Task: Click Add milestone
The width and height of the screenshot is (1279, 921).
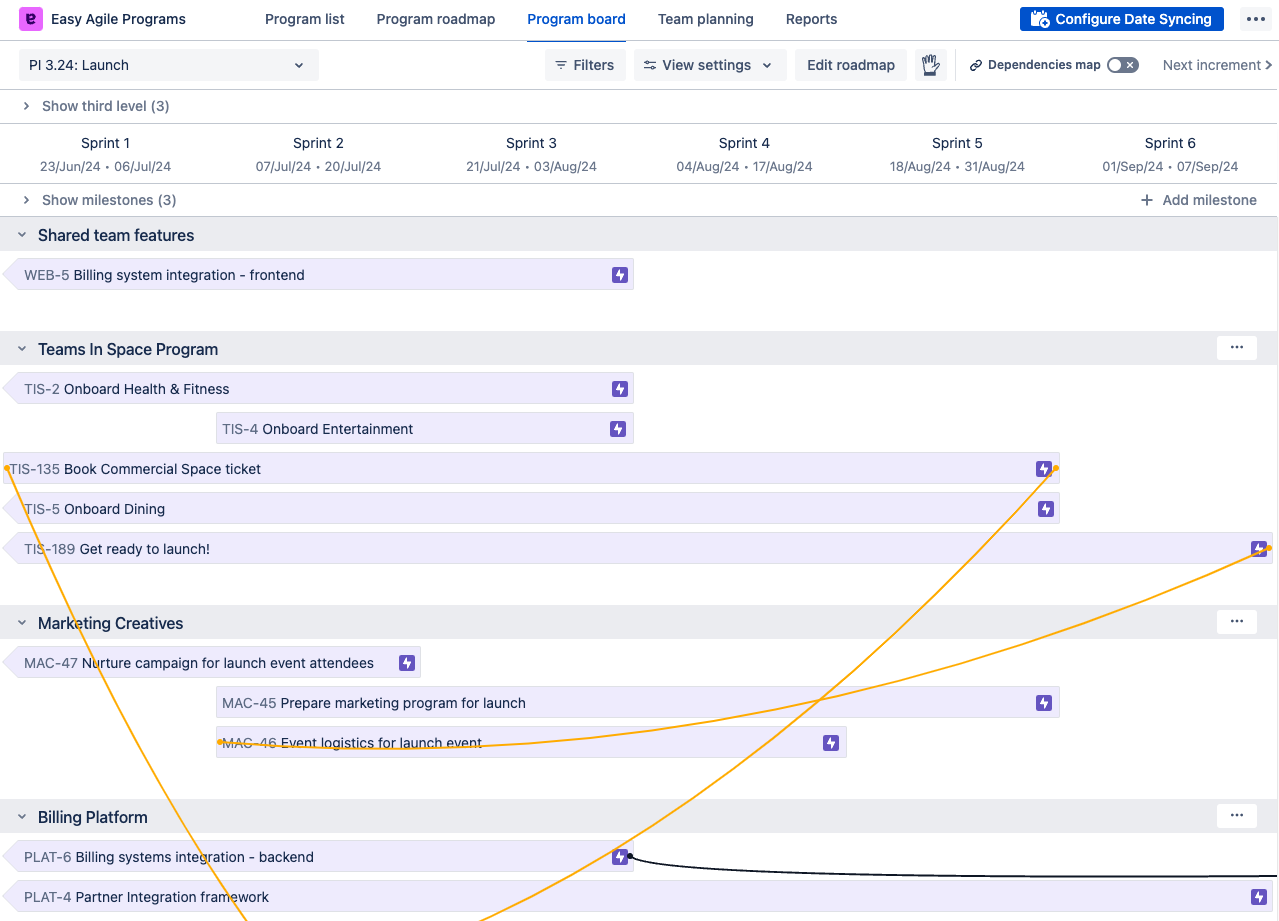Action: [x=1198, y=200]
